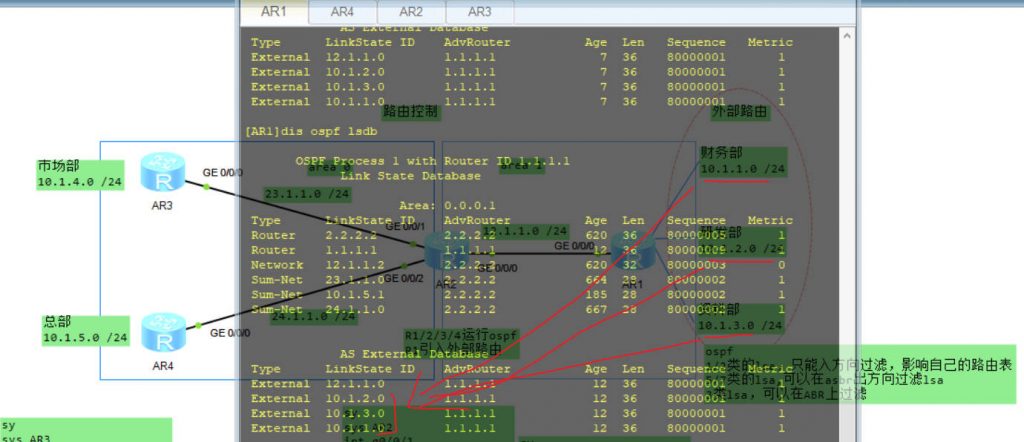1024x442 pixels.
Task: Click the R1/2/3/4运行ospf note
Action: [x=461, y=343]
